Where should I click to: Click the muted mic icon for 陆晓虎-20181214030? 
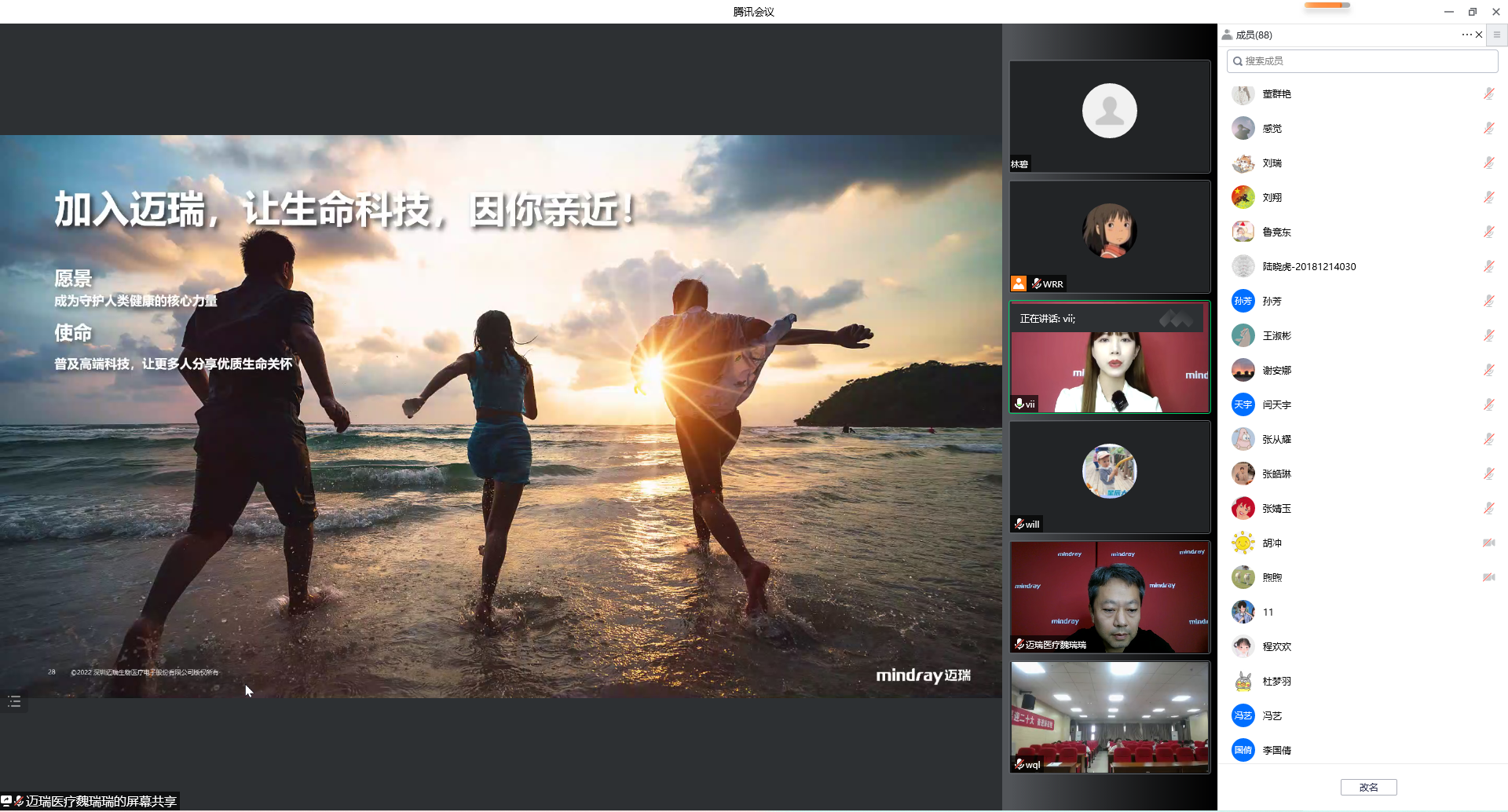point(1488,267)
